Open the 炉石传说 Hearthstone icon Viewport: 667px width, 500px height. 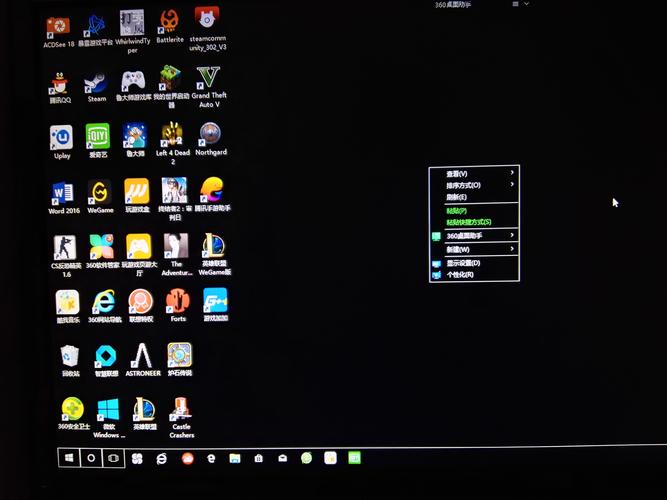(x=180, y=360)
